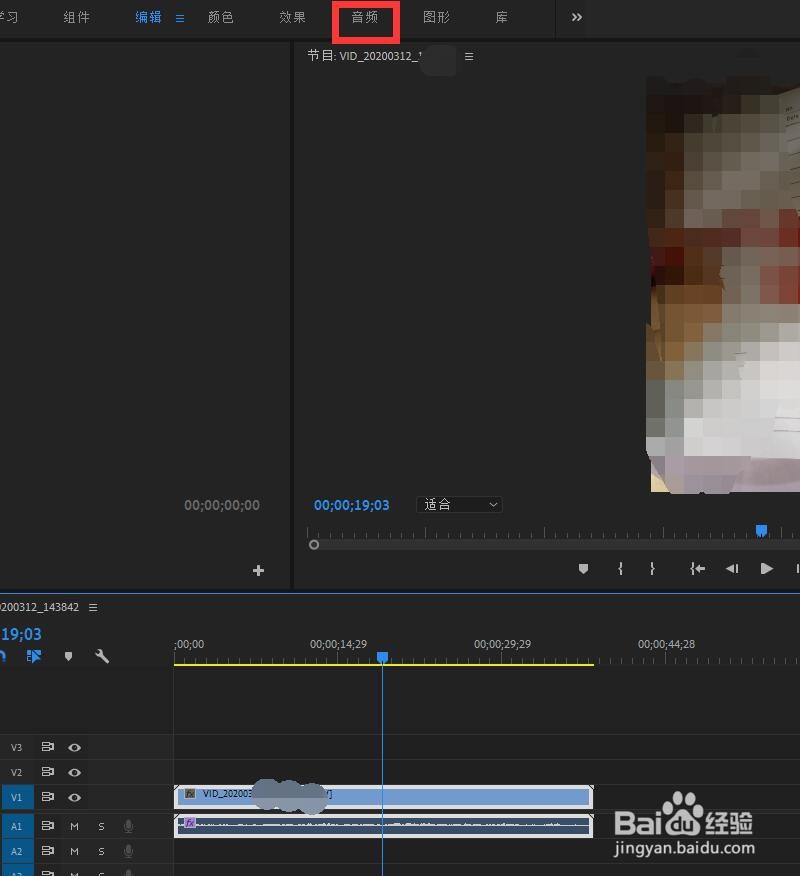Target the V3 track label
This screenshot has width=800, height=876.
click(x=16, y=748)
